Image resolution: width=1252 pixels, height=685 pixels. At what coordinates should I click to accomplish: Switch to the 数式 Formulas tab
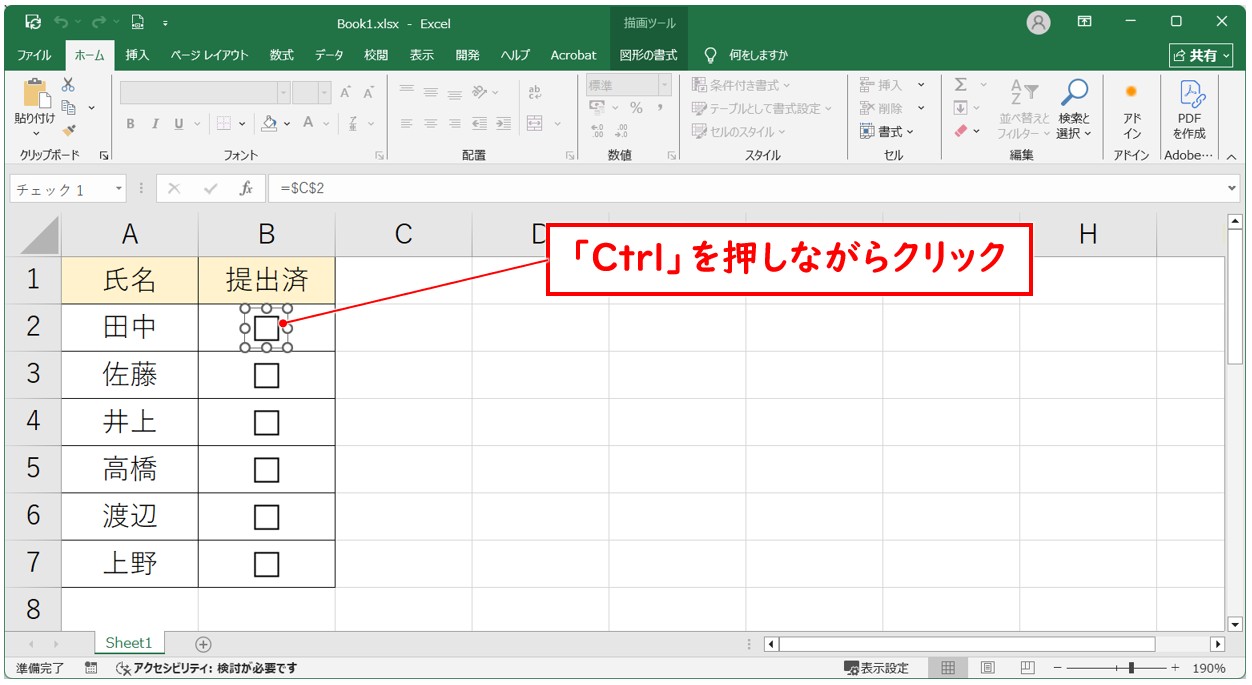tap(282, 55)
